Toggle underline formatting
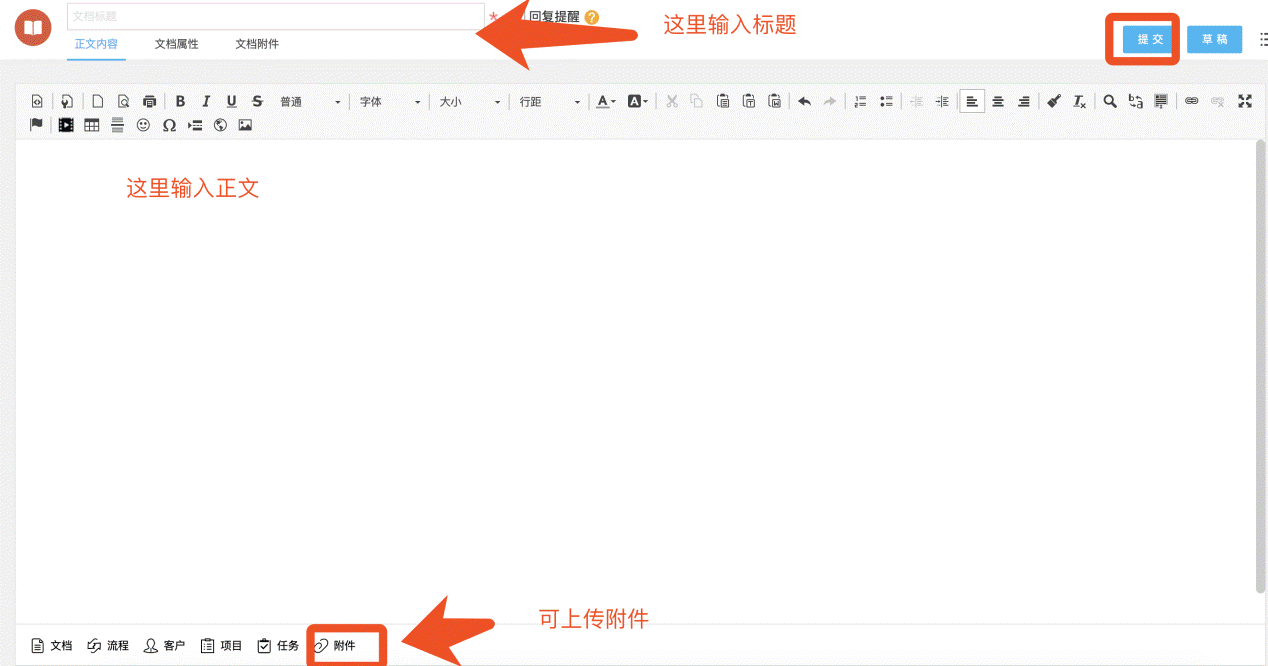The image size is (1268, 666). pos(231,101)
